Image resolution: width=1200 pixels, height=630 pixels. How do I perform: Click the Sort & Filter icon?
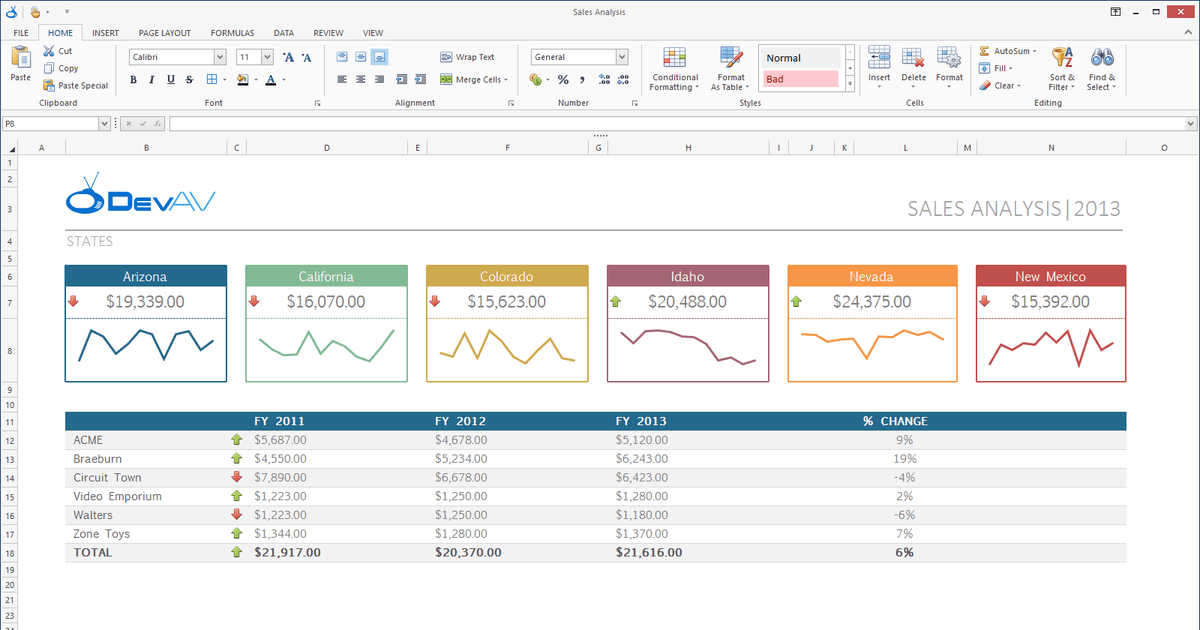[1062, 58]
